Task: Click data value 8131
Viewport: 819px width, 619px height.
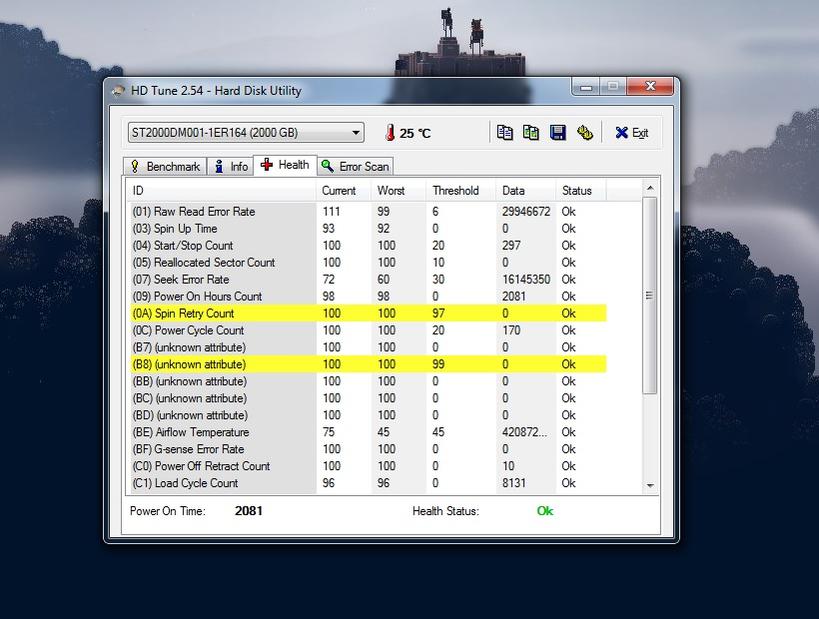Action: click(x=514, y=483)
